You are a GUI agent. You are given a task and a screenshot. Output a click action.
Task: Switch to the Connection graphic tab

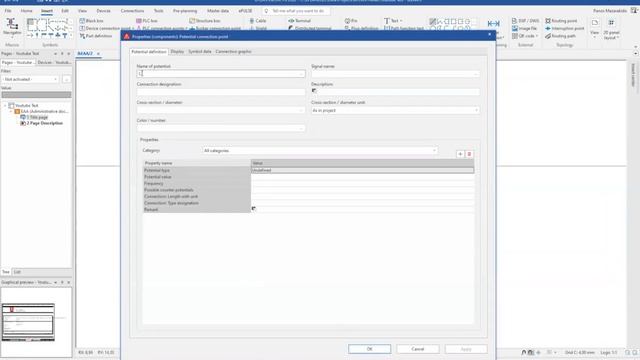[x=233, y=51]
